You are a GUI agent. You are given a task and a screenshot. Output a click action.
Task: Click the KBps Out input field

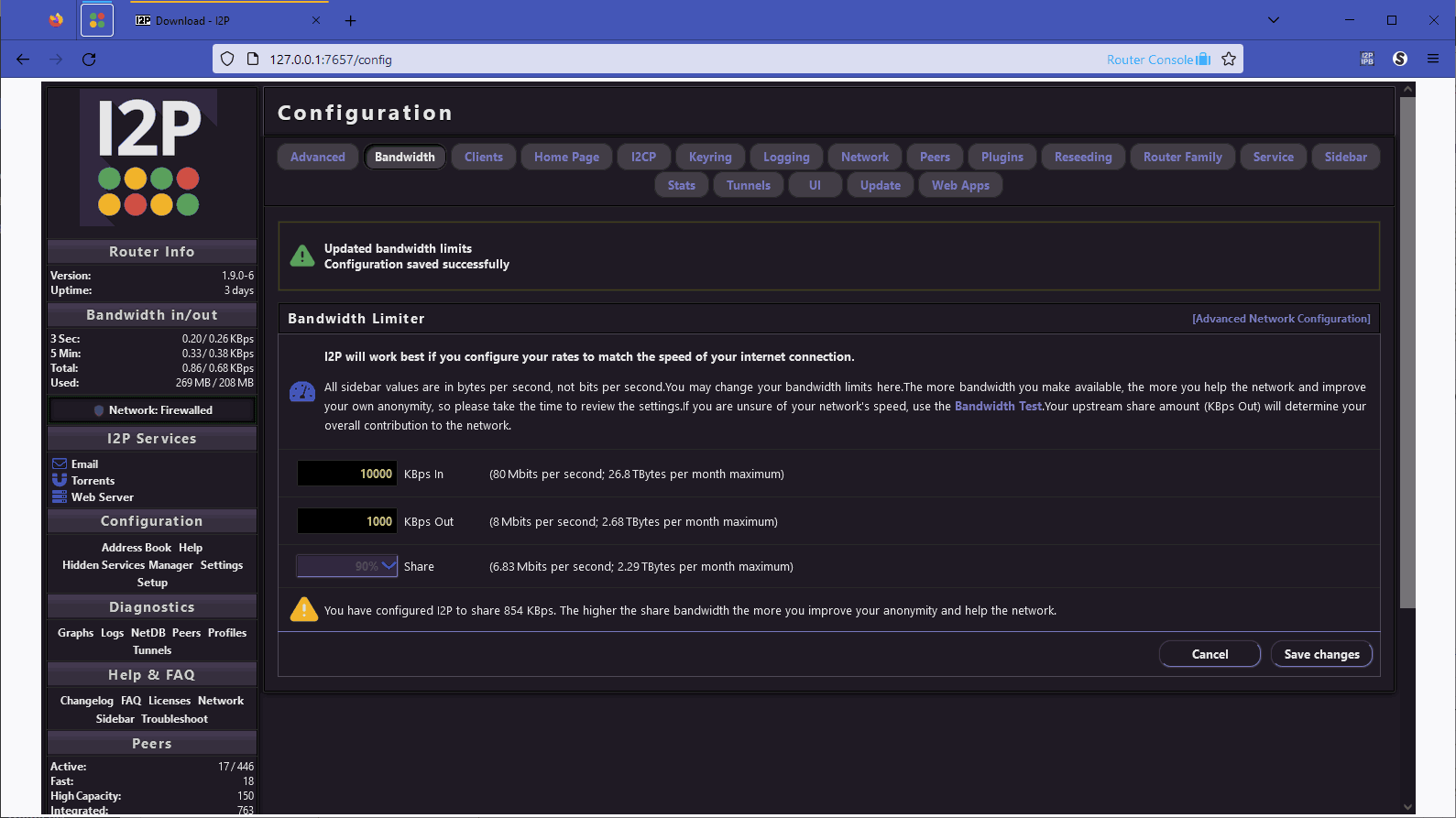(x=347, y=521)
